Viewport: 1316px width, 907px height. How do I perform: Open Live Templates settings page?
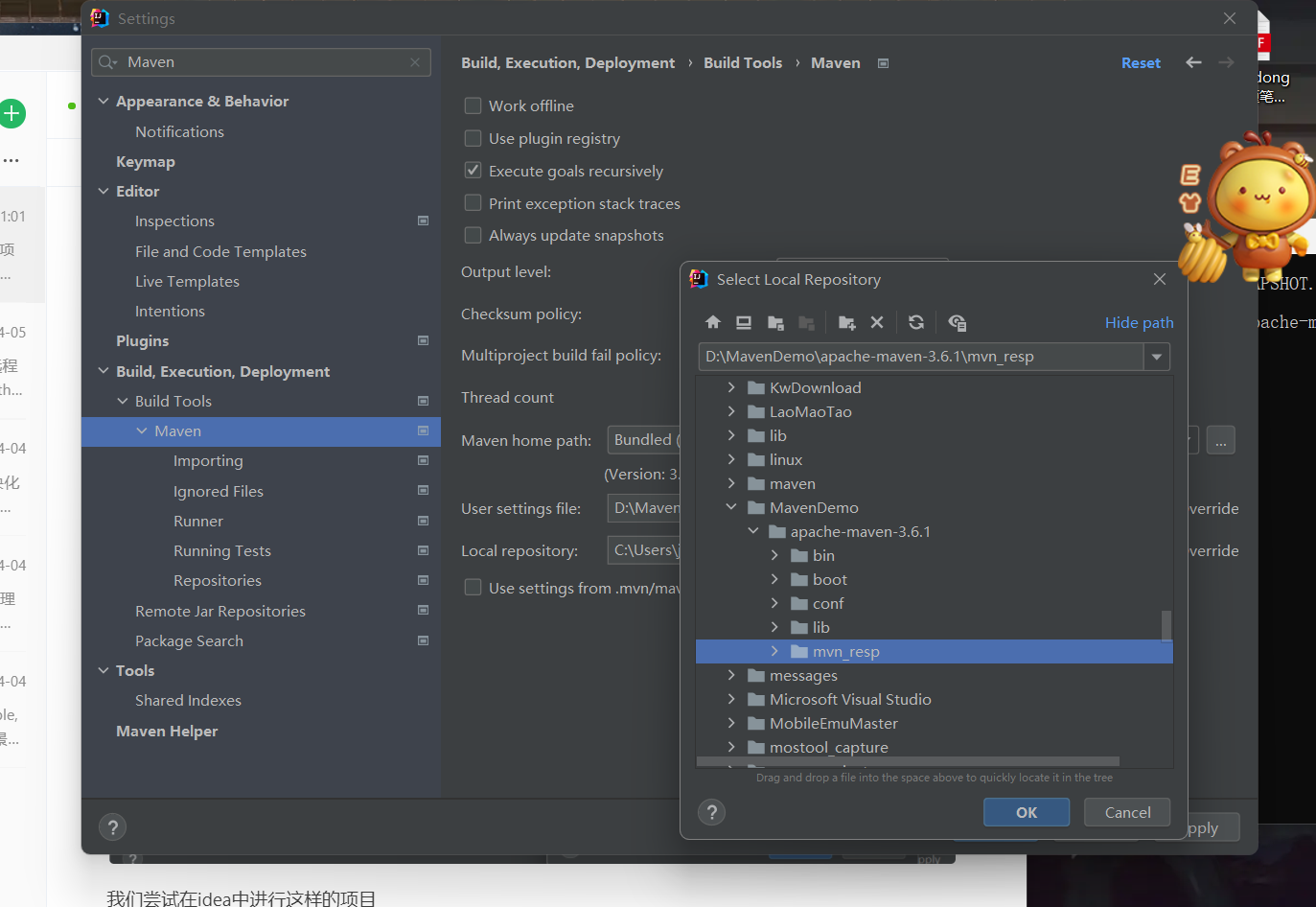click(x=187, y=281)
